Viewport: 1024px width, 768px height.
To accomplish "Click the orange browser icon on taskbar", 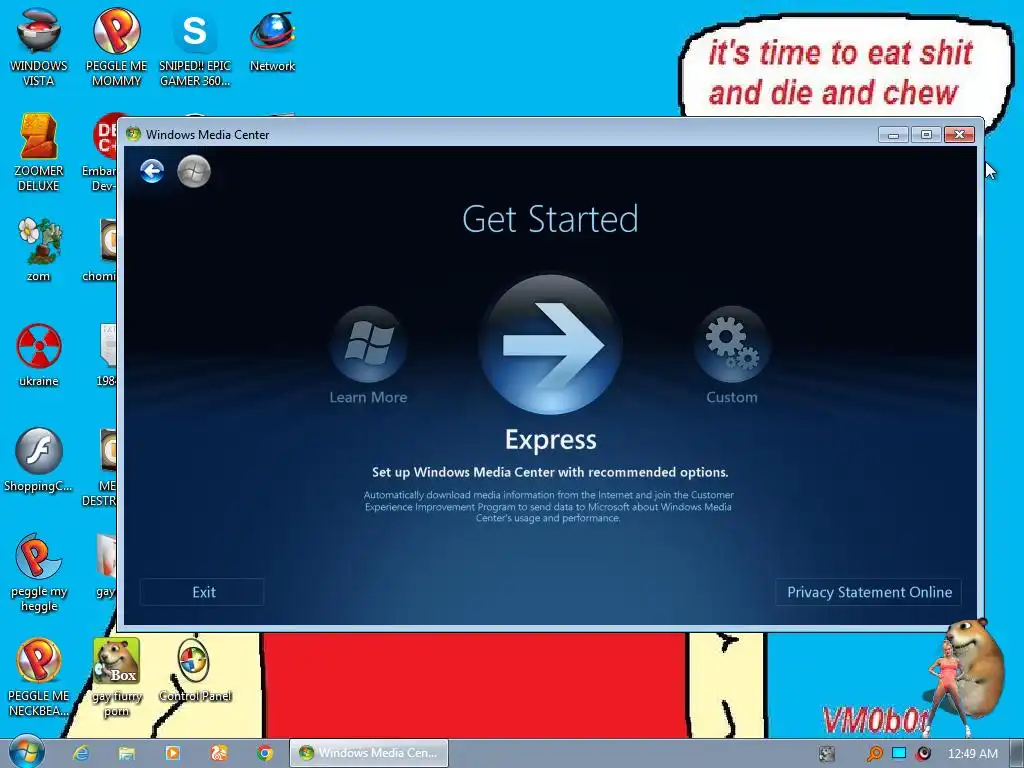I will click(219, 753).
